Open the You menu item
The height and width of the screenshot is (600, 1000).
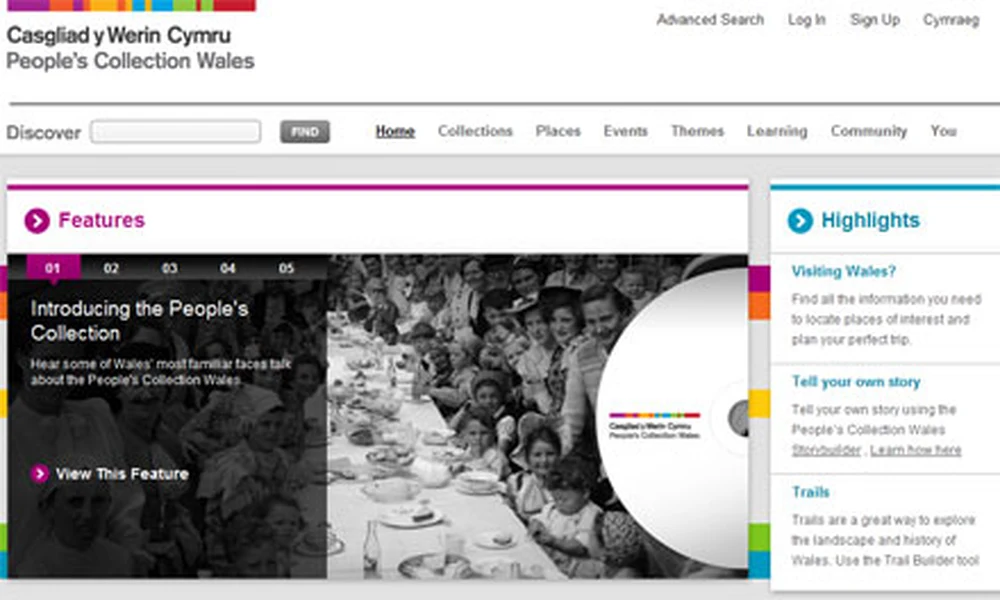click(x=943, y=131)
